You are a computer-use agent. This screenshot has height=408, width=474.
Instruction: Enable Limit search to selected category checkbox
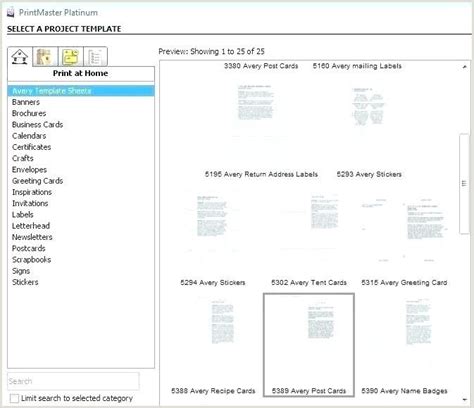14,398
